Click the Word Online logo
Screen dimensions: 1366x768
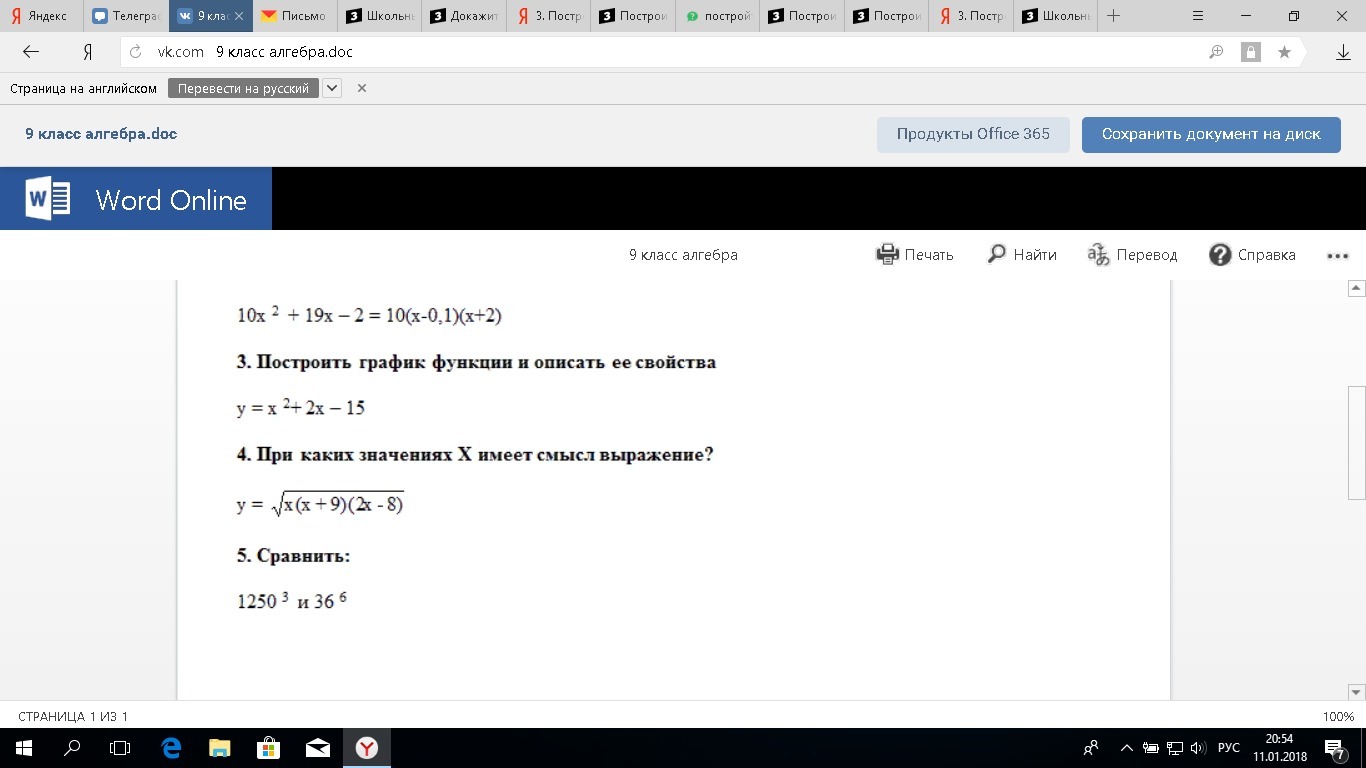click(135, 198)
